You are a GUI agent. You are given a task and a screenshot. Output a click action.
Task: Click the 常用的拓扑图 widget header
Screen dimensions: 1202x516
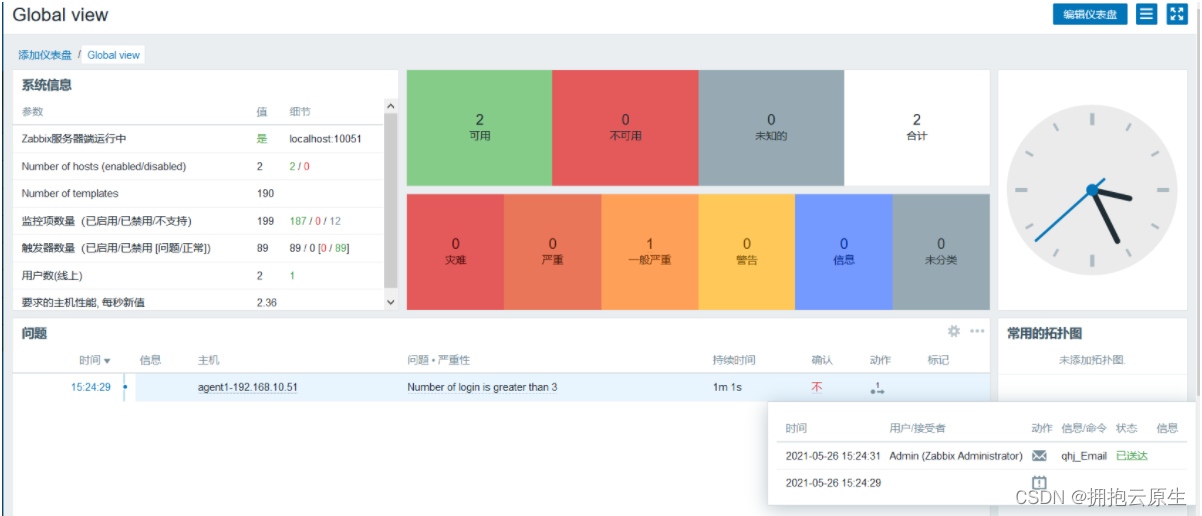(x=1045, y=333)
